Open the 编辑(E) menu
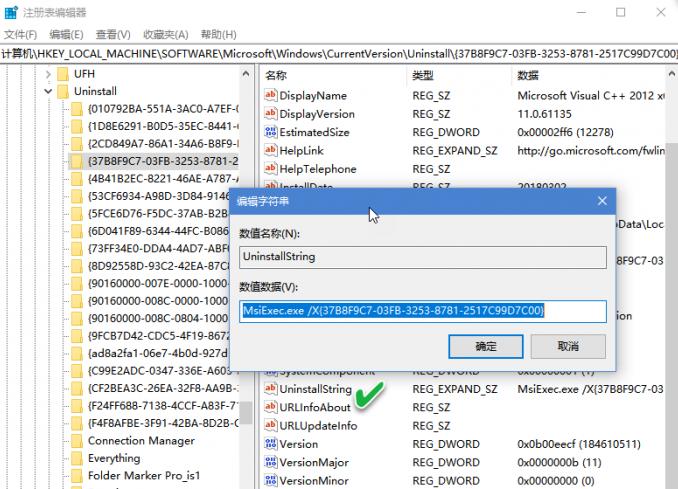The width and height of the screenshot is (678, 489). tap(66, 35)
